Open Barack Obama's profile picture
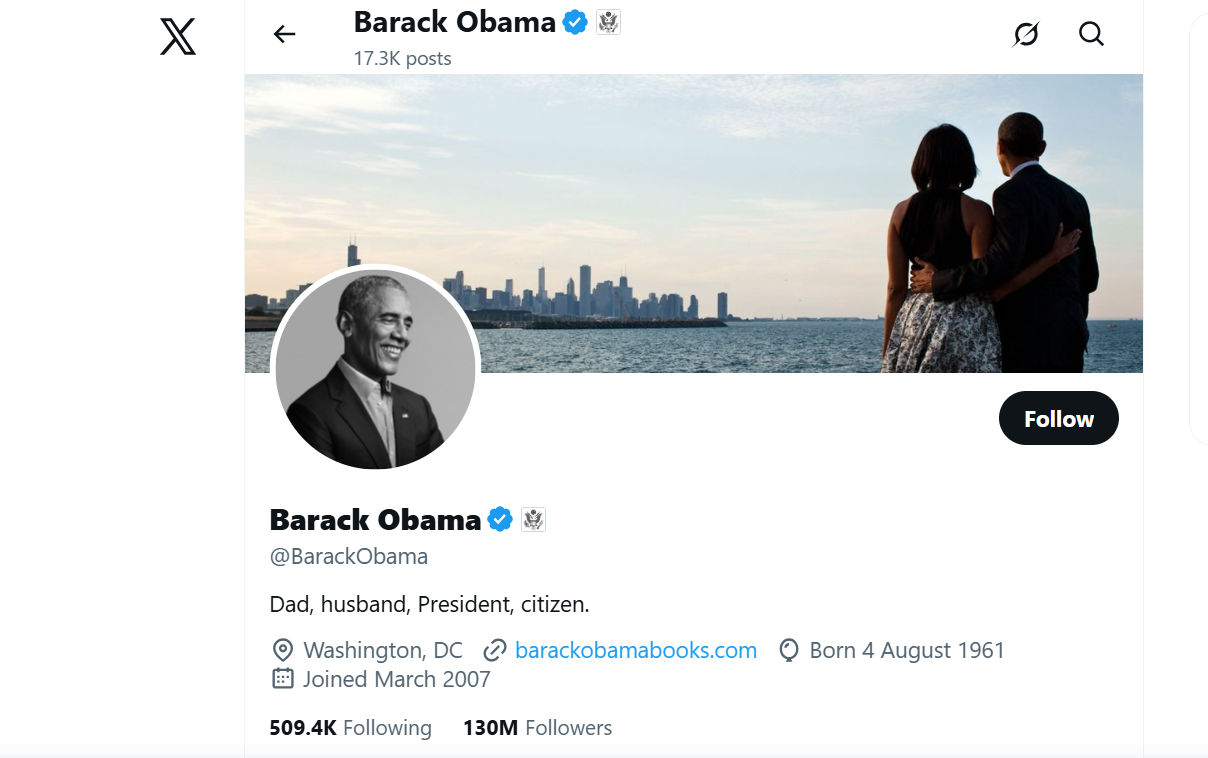The height and width of the screenshot is (758, 1208). [x=376, y=368]
